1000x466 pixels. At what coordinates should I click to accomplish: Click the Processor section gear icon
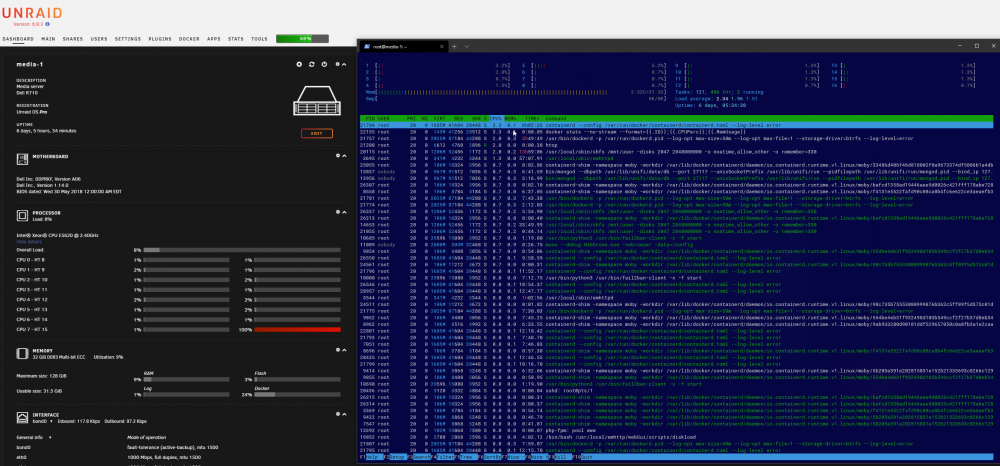[338, 212]
